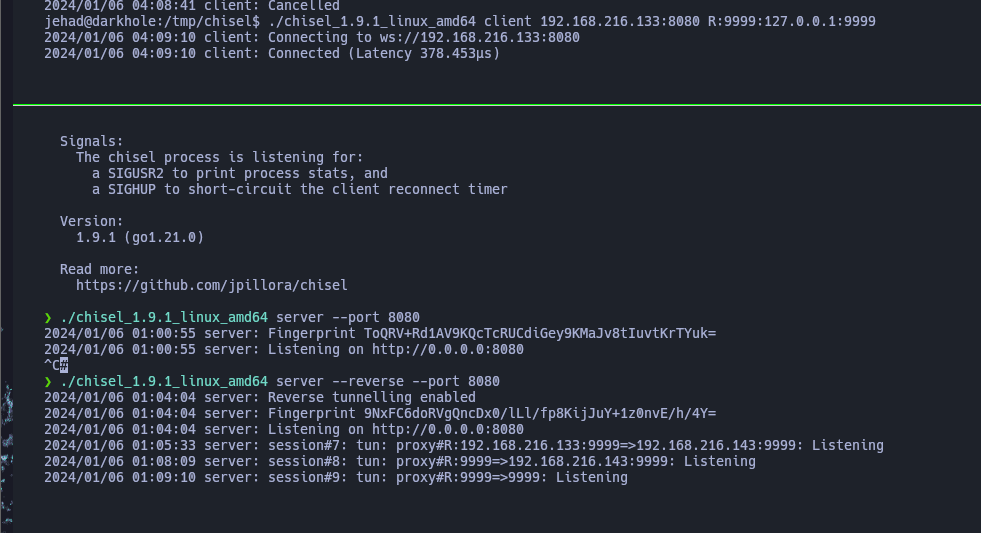Click the R:9999:127.0.0.1:9999 argument
Screen dimensions: 981x533
coord(791,21)
